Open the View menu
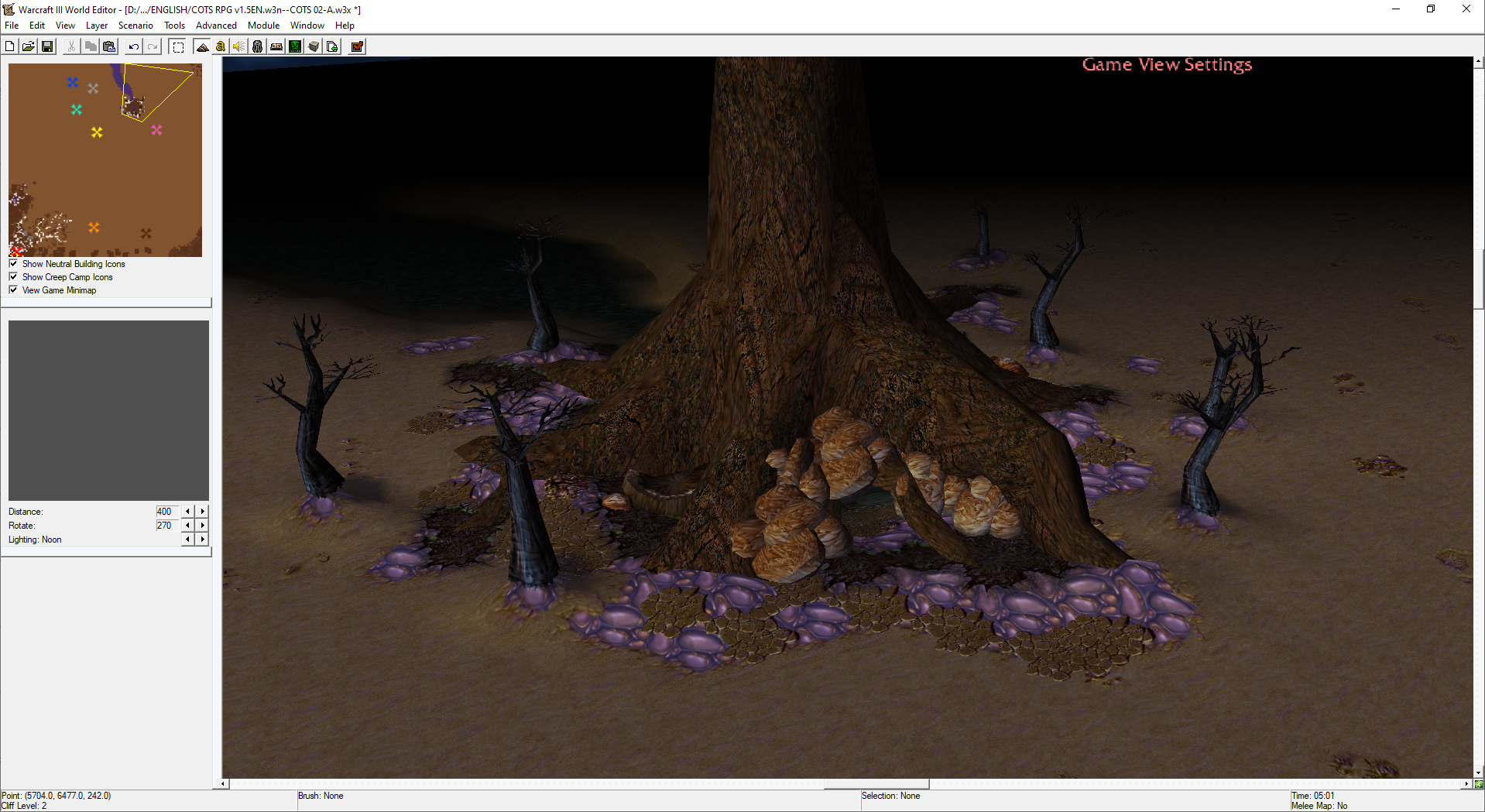The height and width of the screenshot is (812, 1485). [x=65, y=26]
